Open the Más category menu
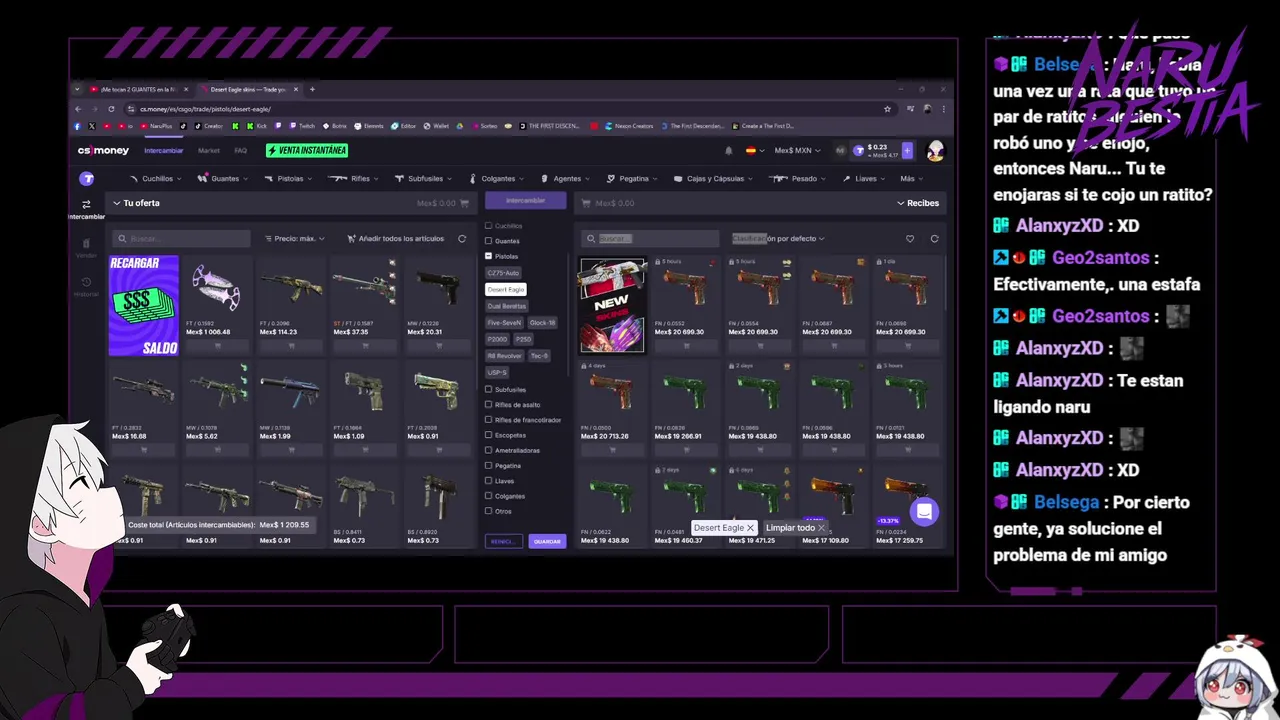Screen dimensions: 1280x720 click(x=909, y=179)
